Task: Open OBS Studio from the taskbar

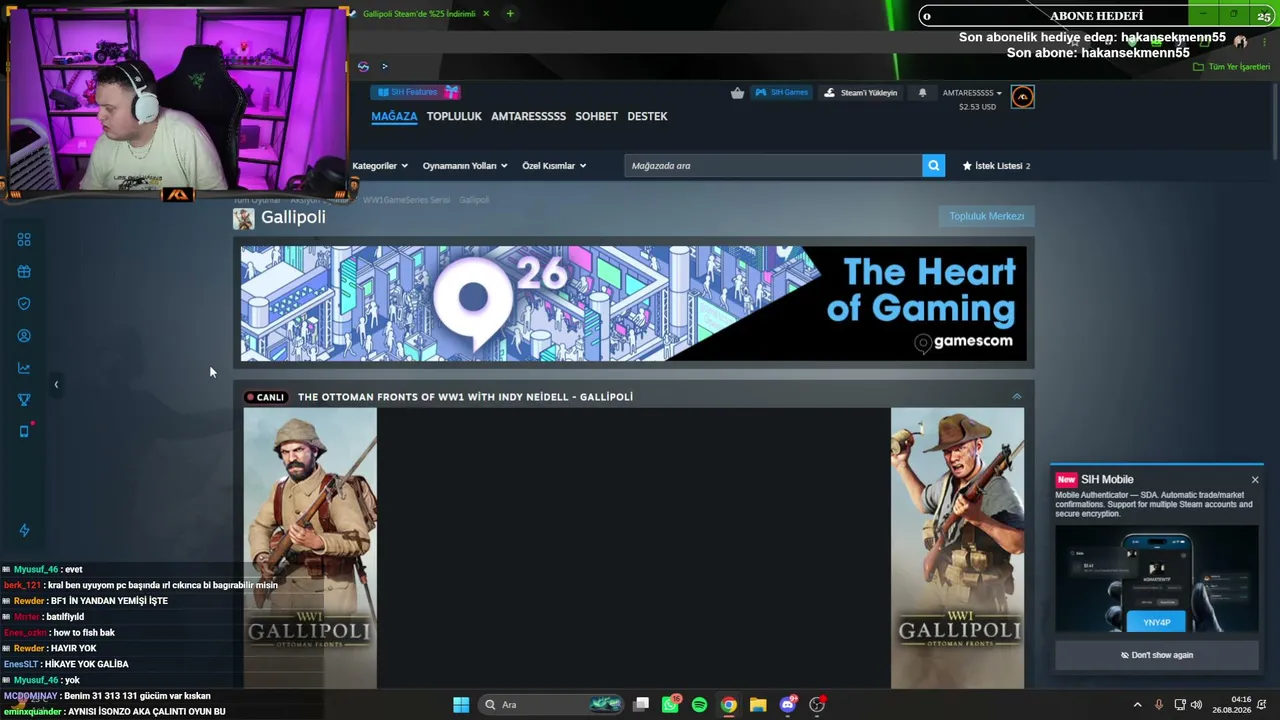Action: click(817, 705)
